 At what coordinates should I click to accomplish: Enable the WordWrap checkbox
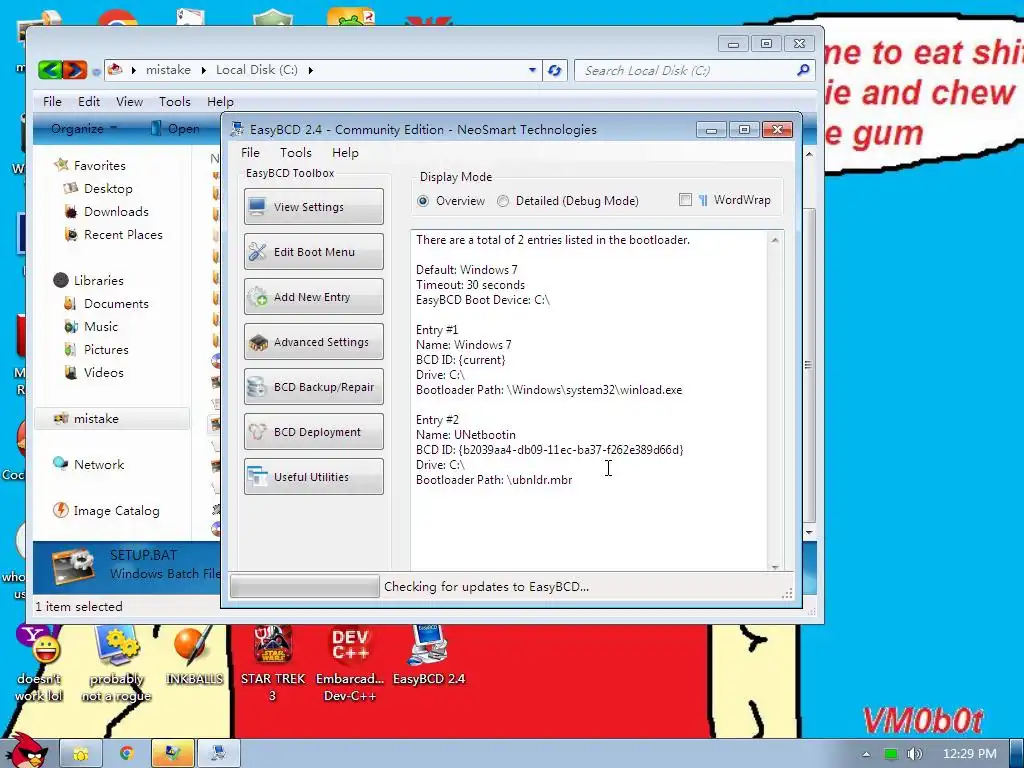[685, 200]
